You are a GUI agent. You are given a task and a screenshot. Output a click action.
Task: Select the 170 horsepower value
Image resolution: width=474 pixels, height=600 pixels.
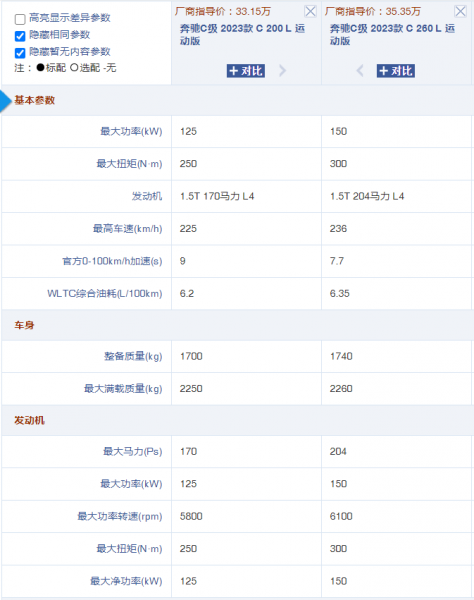pos(188,452)
